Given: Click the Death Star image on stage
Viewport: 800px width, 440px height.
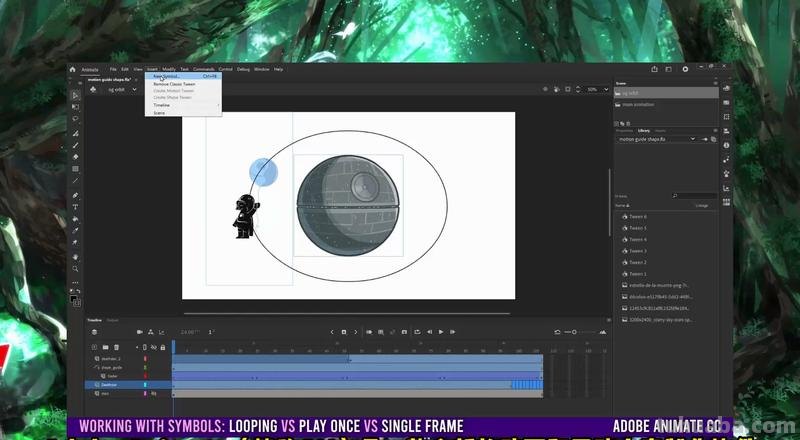Looking at the screenshot, I should point(348,206).
